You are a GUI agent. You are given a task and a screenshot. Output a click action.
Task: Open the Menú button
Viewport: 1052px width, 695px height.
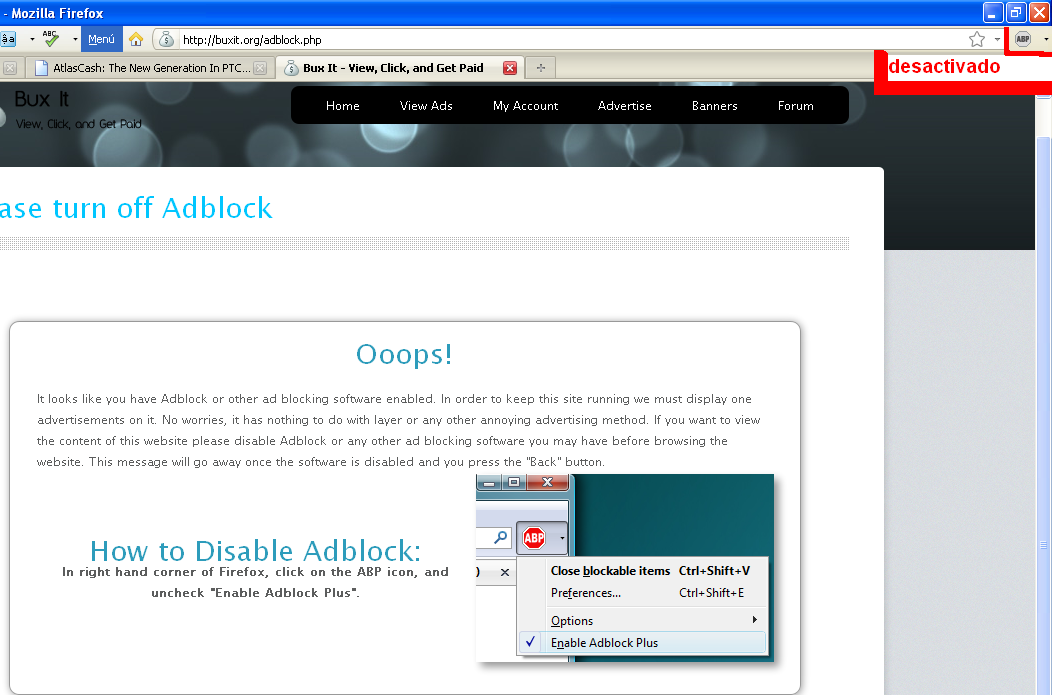coord(101,40)
